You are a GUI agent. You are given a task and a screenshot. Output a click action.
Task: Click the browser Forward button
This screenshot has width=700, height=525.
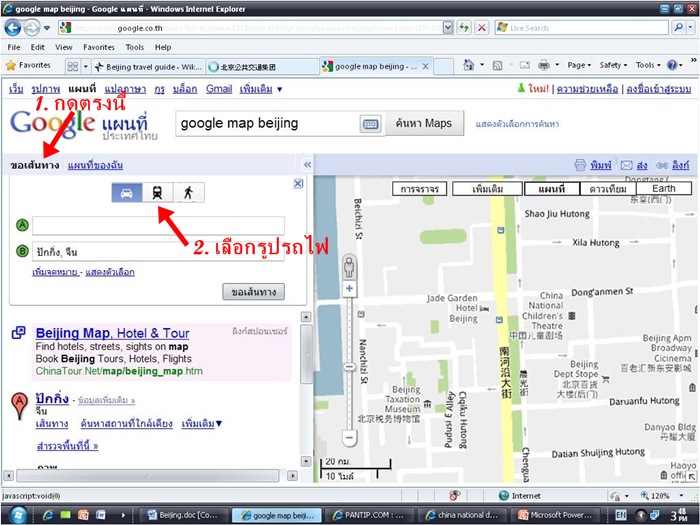[32, 28]
